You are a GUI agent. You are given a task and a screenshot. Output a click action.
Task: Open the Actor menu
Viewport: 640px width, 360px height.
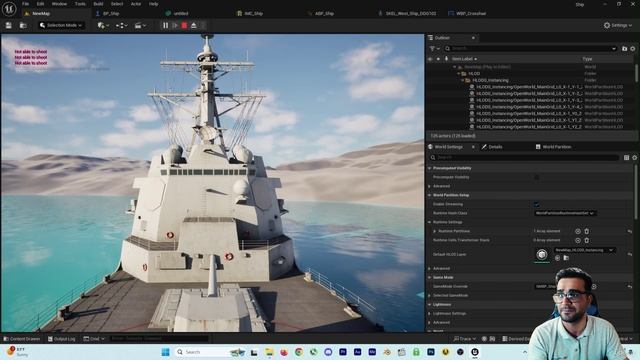136,4
